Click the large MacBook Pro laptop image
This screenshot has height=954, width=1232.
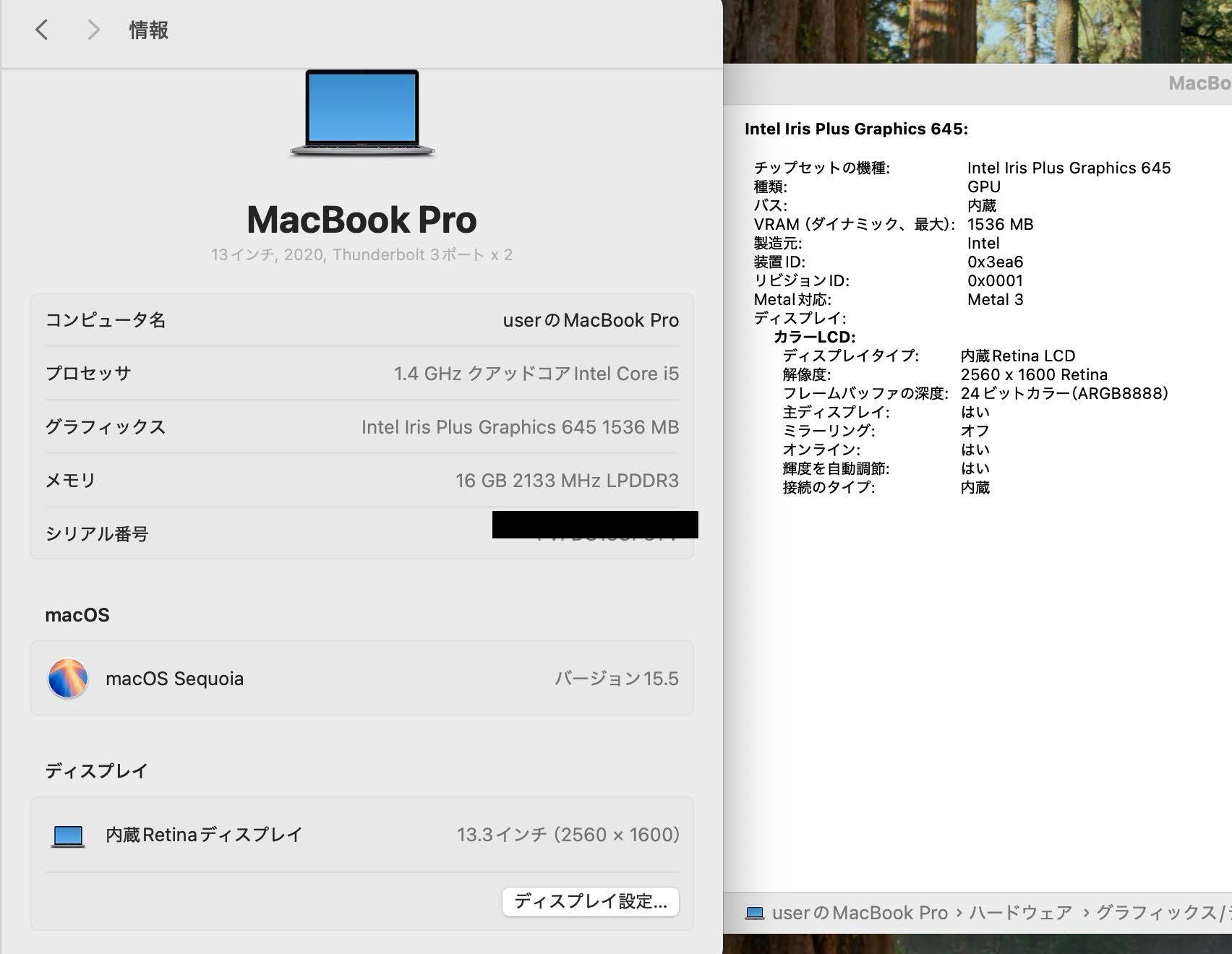[x=362, y=113]
